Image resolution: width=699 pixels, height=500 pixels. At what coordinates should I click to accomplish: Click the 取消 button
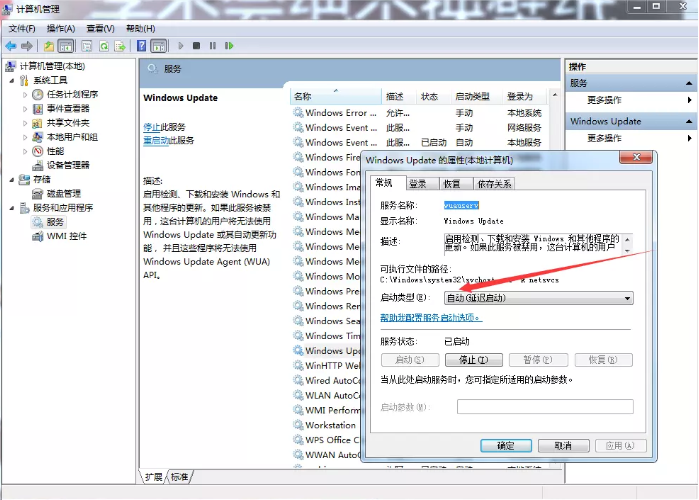point(563,446)
